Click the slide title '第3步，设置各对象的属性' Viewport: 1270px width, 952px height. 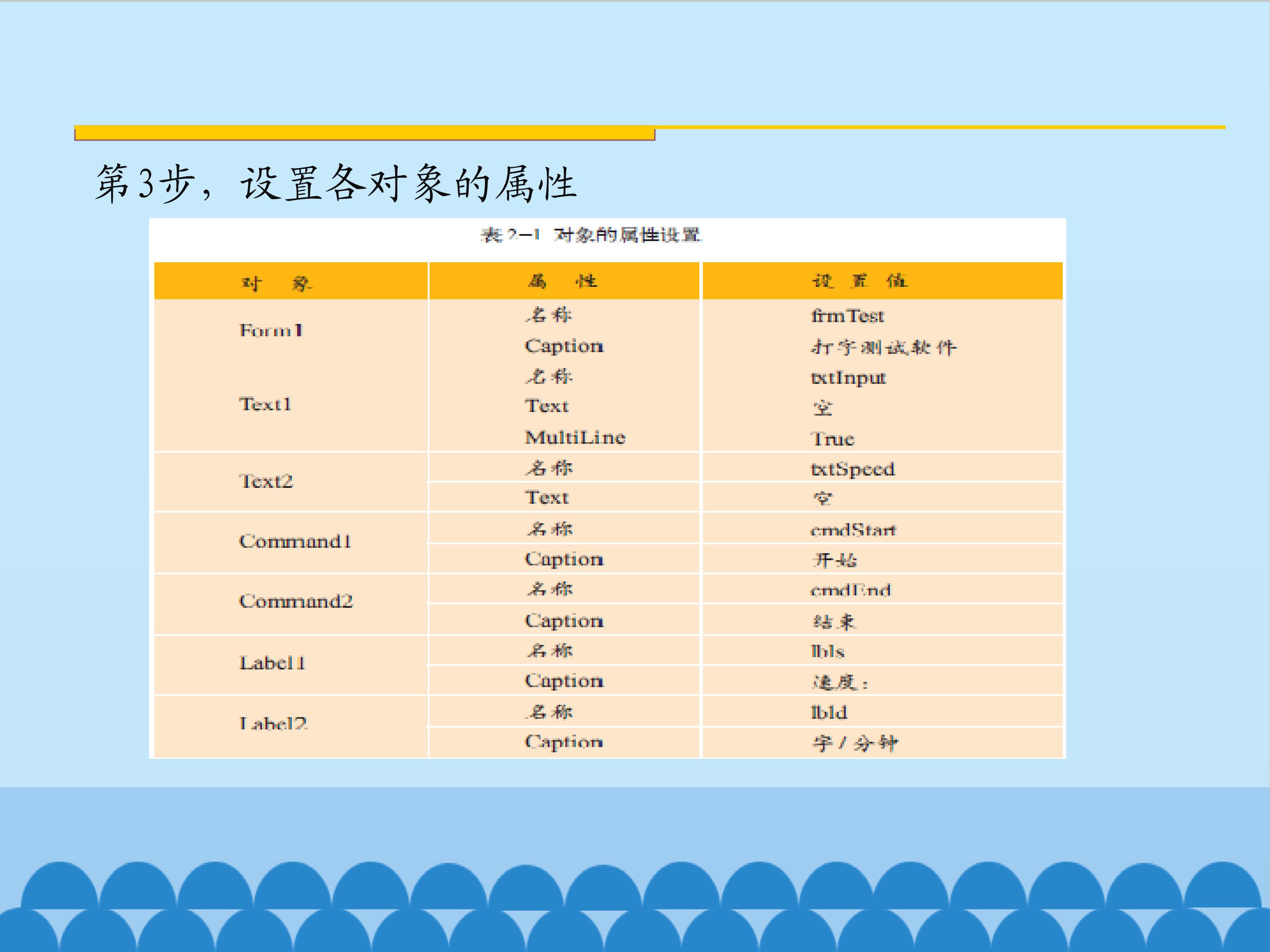[336, 184]
